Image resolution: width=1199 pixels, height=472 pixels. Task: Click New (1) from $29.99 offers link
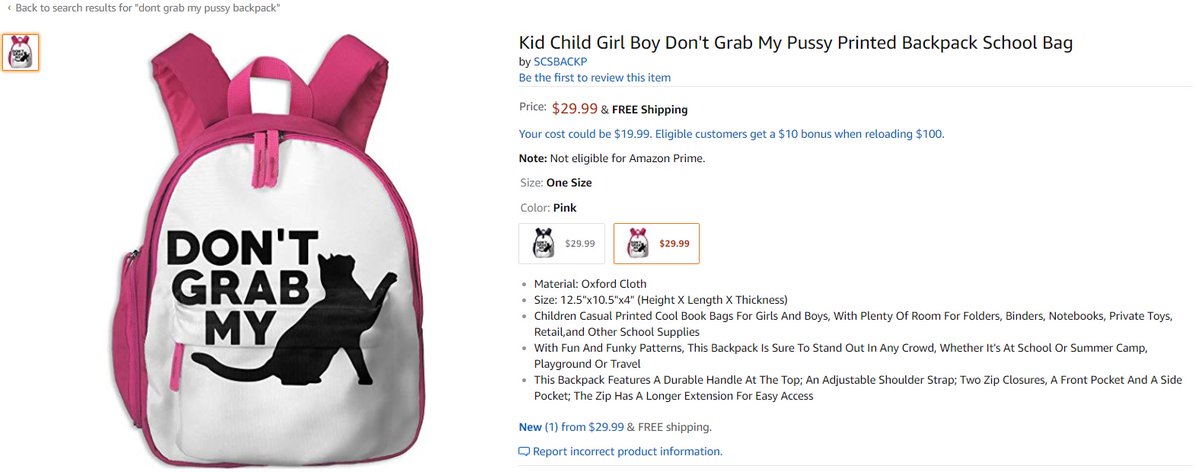coord(571,427)
